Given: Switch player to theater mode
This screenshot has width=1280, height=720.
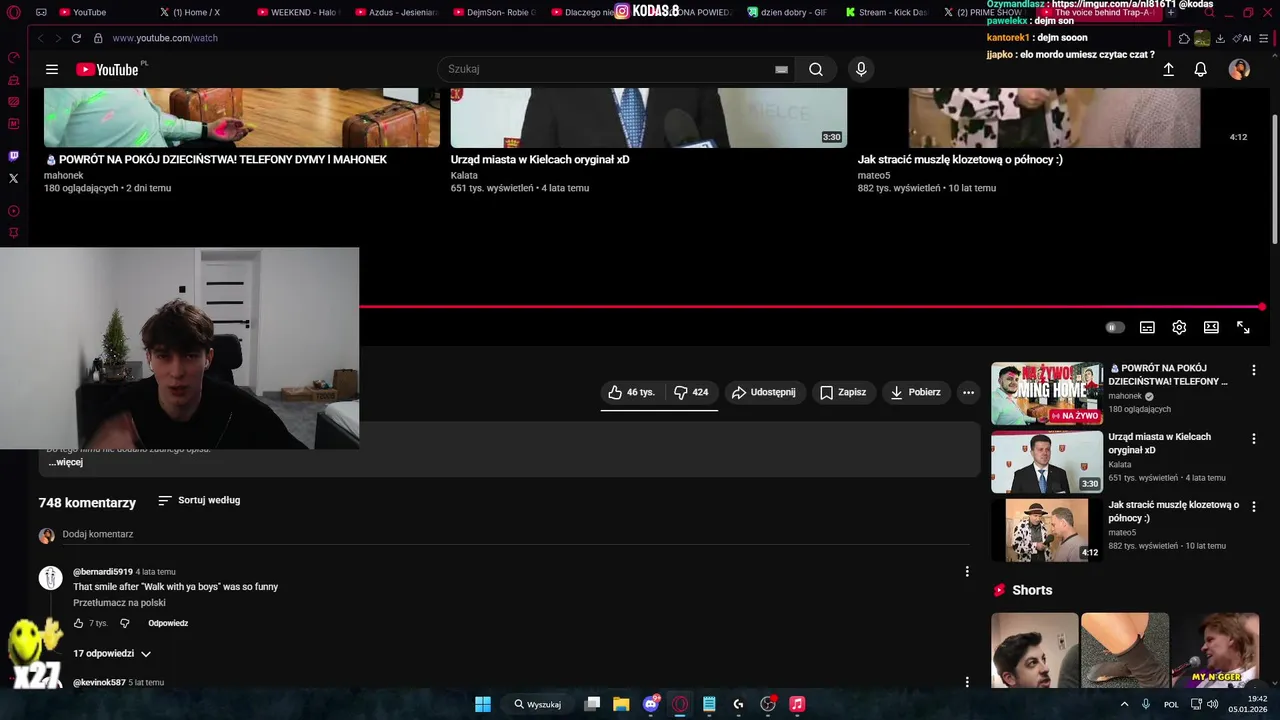Looking at the screenshot, I should (x=1211, y=327).
